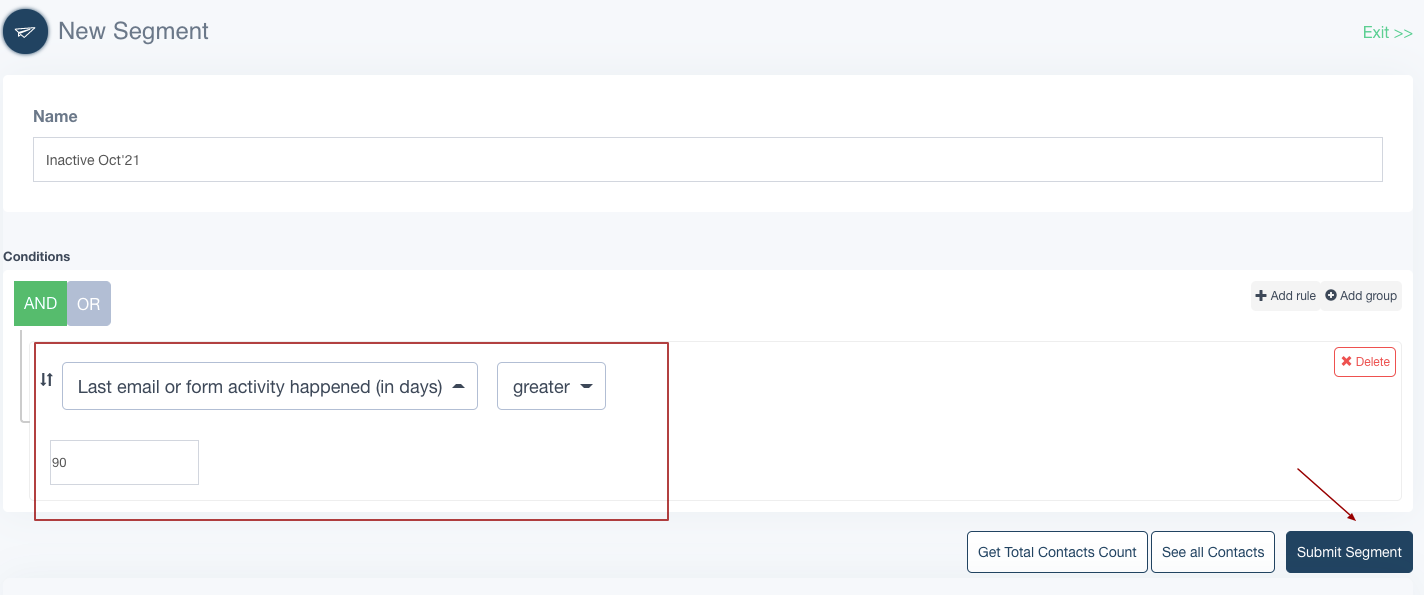The width and height of the screenshot is (1424, 595).
Task: Click the circled plus icon on Add group
Action: [x=1331, y=296]
